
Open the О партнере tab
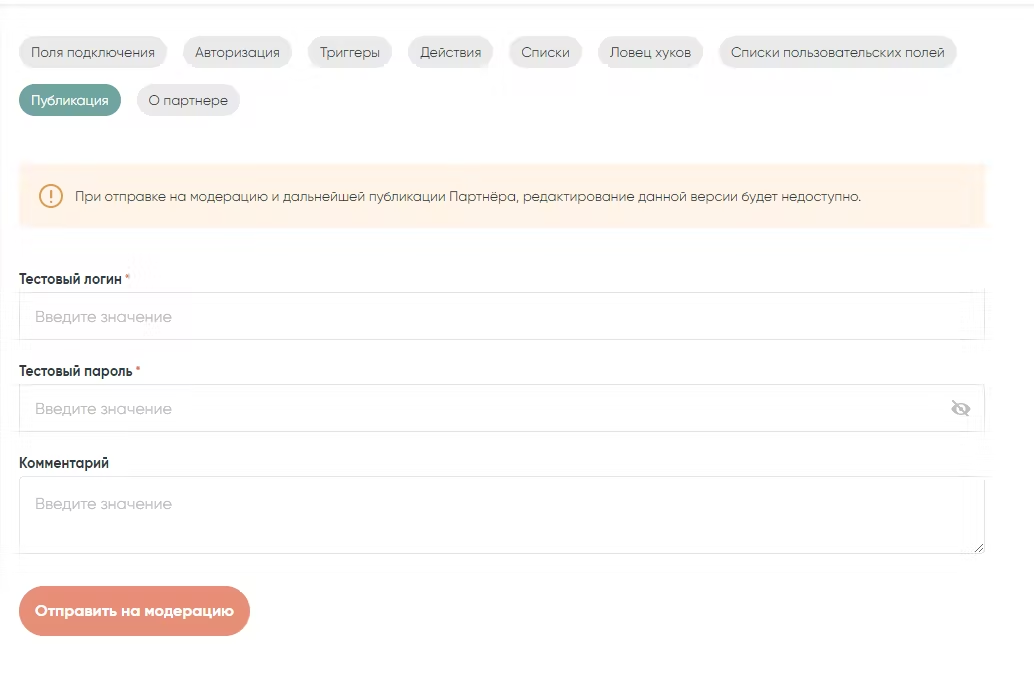point(188,100)
